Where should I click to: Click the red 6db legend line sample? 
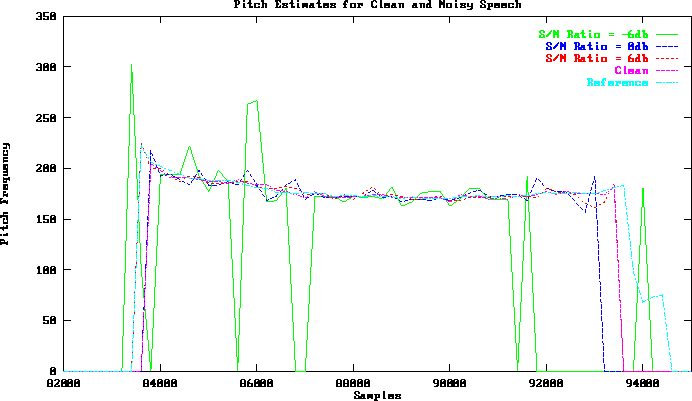pos(667,58)
